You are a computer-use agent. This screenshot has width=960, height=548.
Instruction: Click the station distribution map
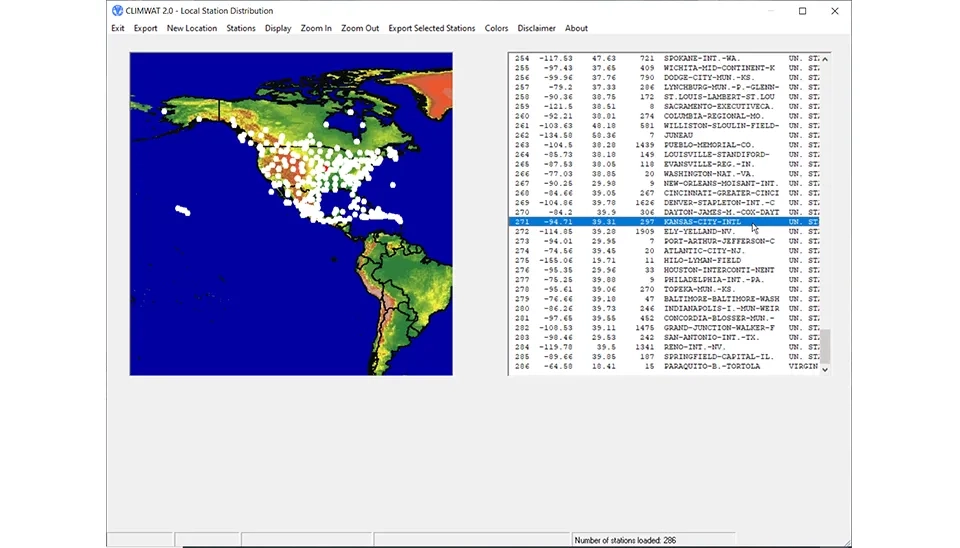[291, 214]
